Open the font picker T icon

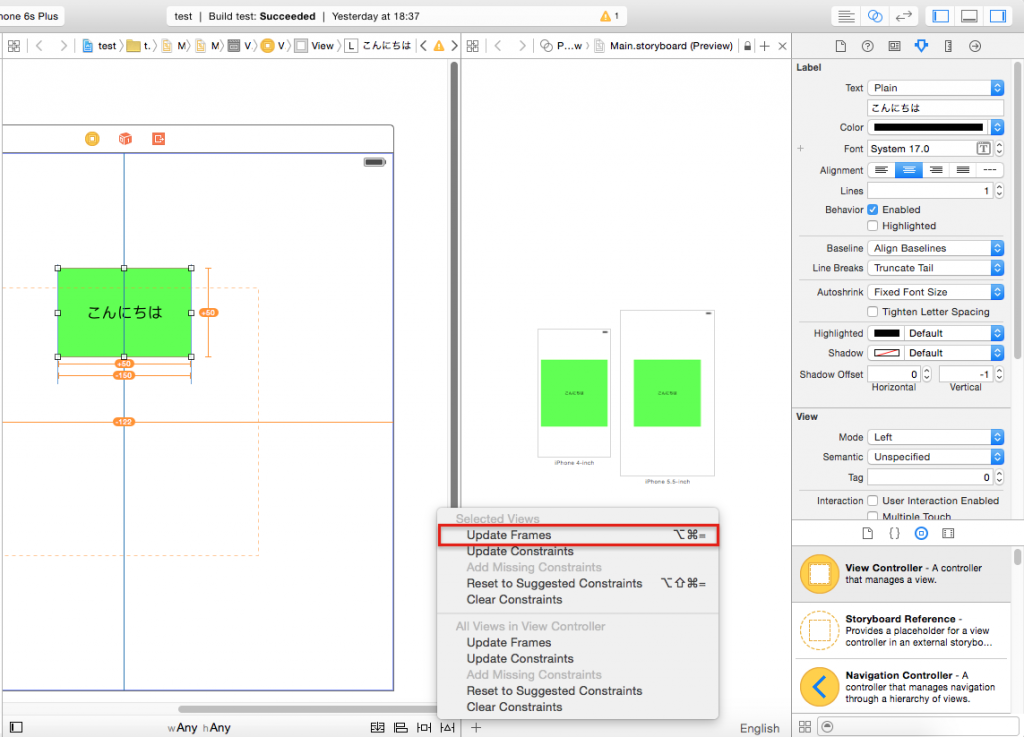tap(984, 149)
